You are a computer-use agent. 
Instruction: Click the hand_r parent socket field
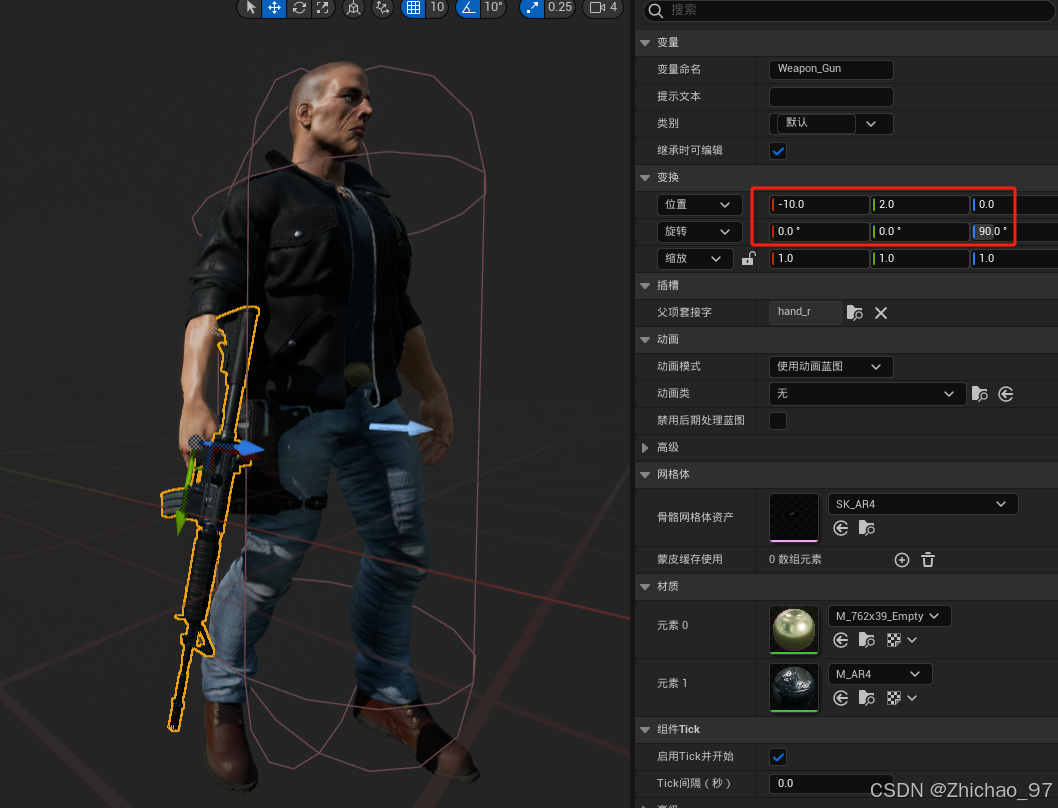805,312
